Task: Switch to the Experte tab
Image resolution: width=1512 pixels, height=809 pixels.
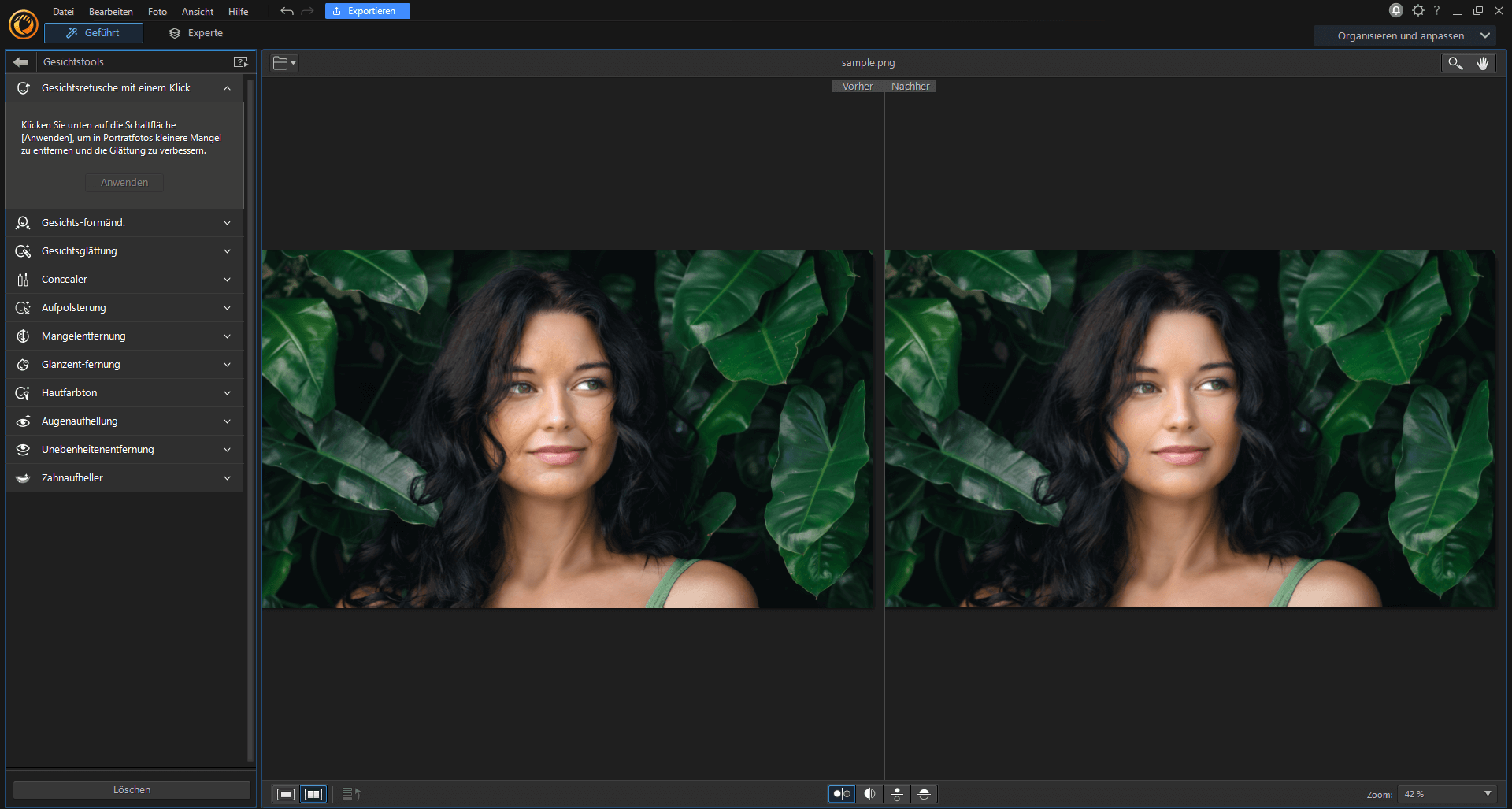Action: coord(196,32)
